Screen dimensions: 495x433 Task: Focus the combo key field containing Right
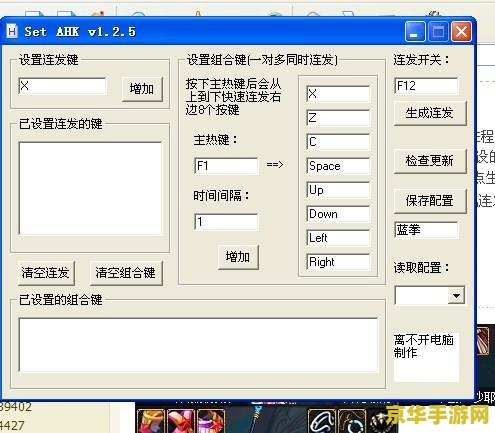(x=338, y=262)
